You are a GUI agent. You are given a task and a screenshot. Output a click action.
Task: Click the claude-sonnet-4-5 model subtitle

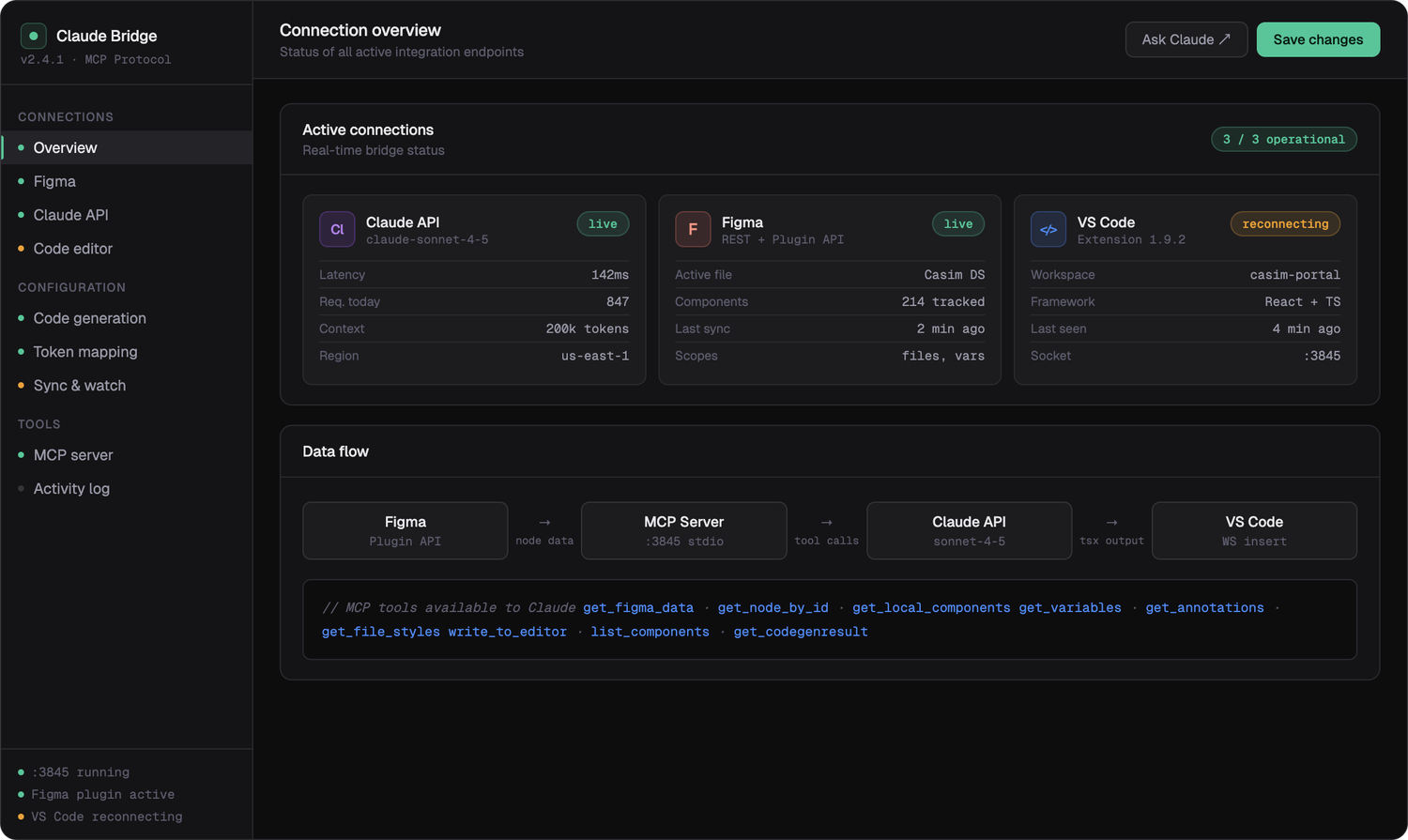427,240
